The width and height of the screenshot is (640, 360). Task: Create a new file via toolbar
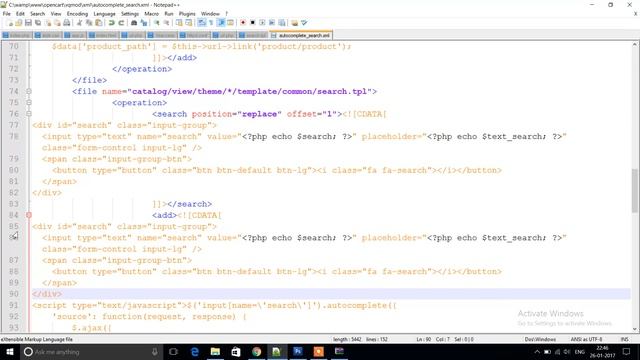point(10,23)
